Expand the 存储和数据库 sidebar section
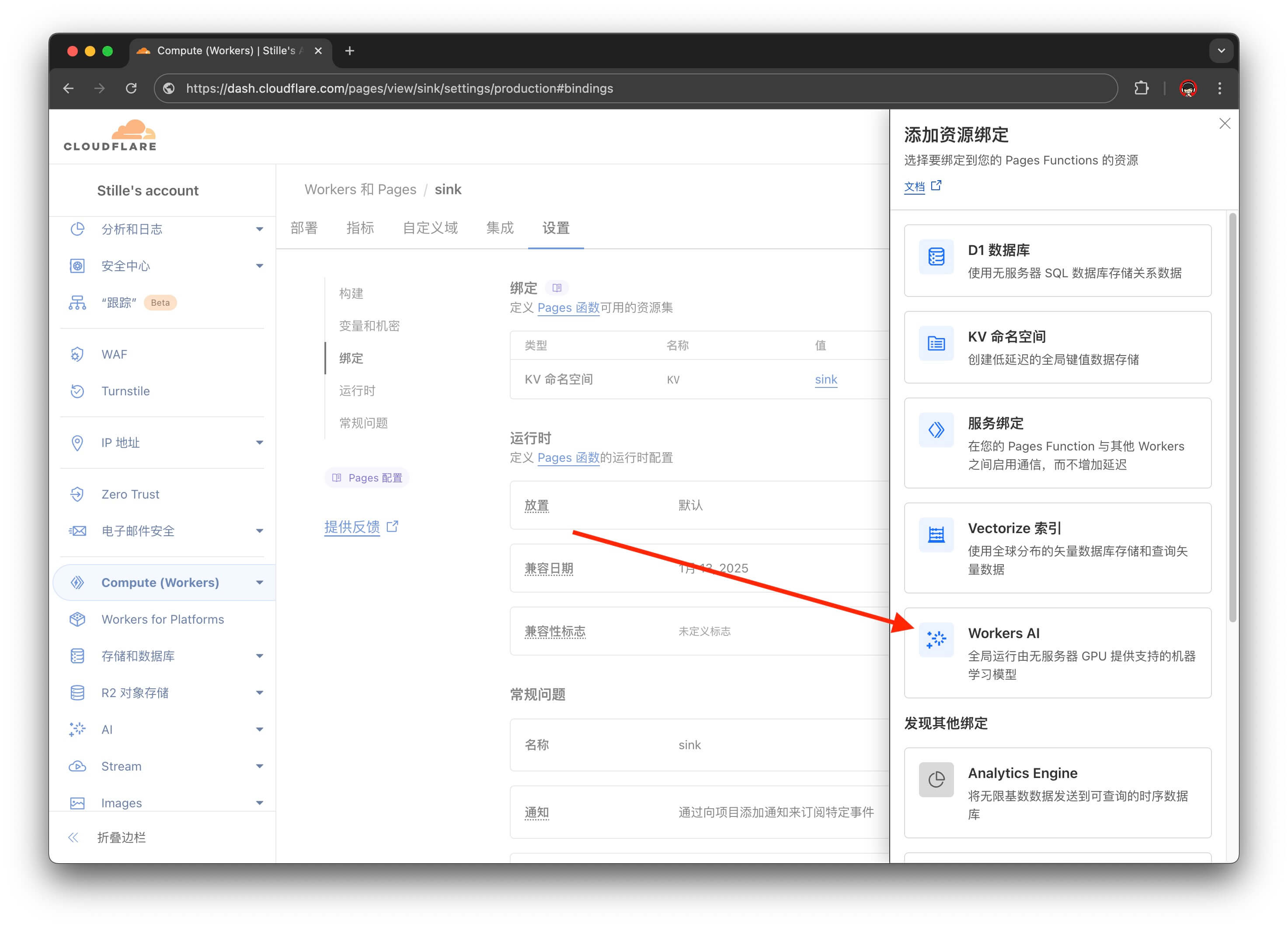The height and width of the screenshot is (928, 1288). point(260,656)
